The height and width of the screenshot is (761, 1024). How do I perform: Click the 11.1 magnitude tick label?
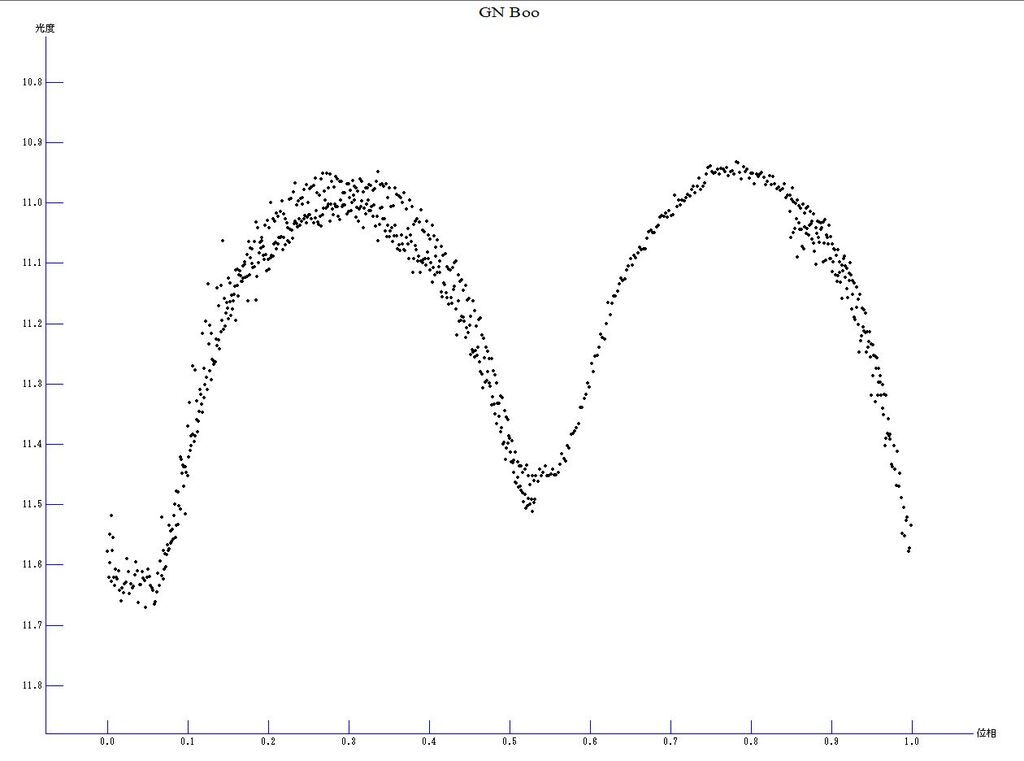(32, 263)
